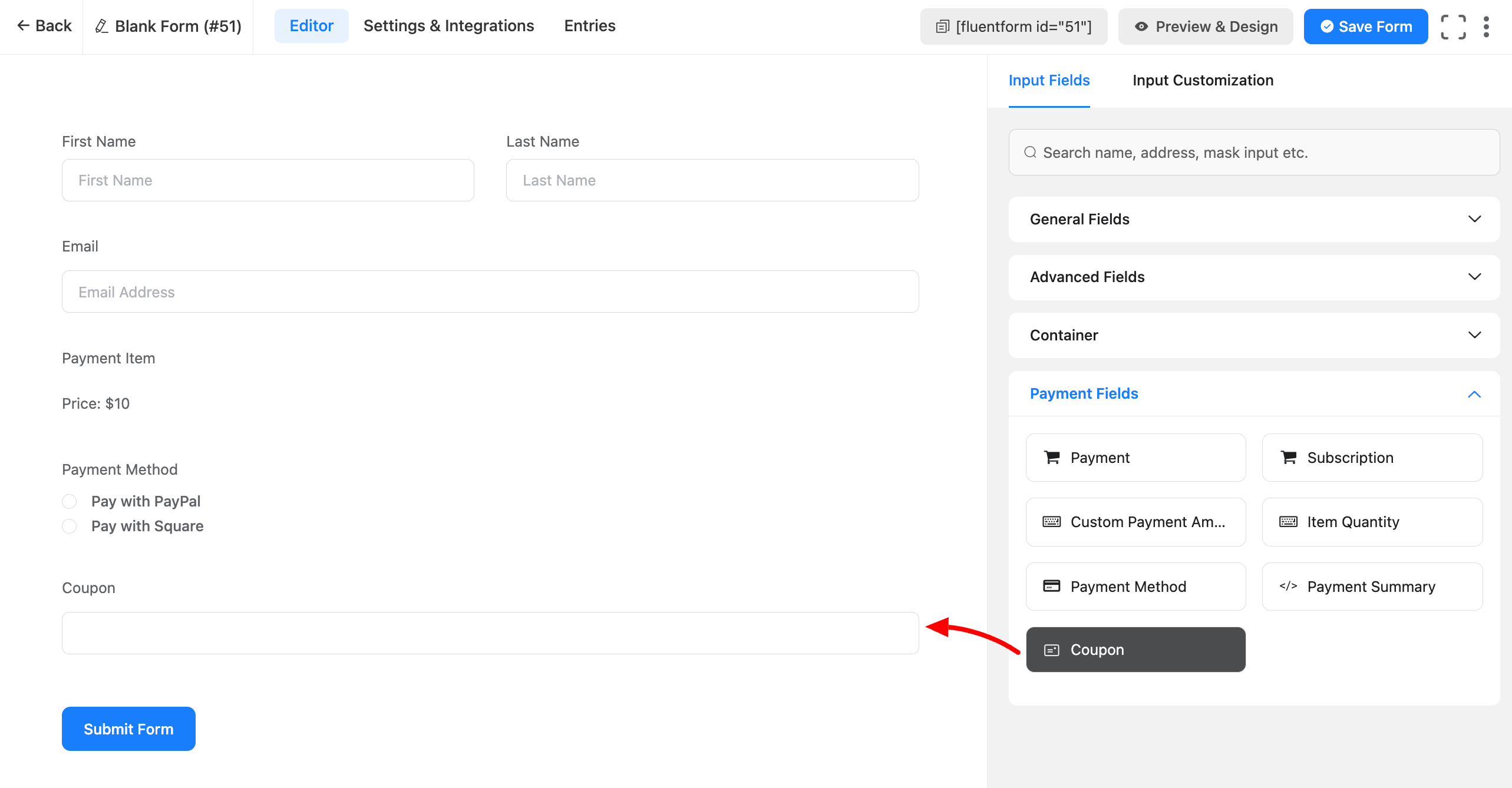1512x788 pixels.
Task: Add the Custom Payment Amount field
Action: point(1135,522)
